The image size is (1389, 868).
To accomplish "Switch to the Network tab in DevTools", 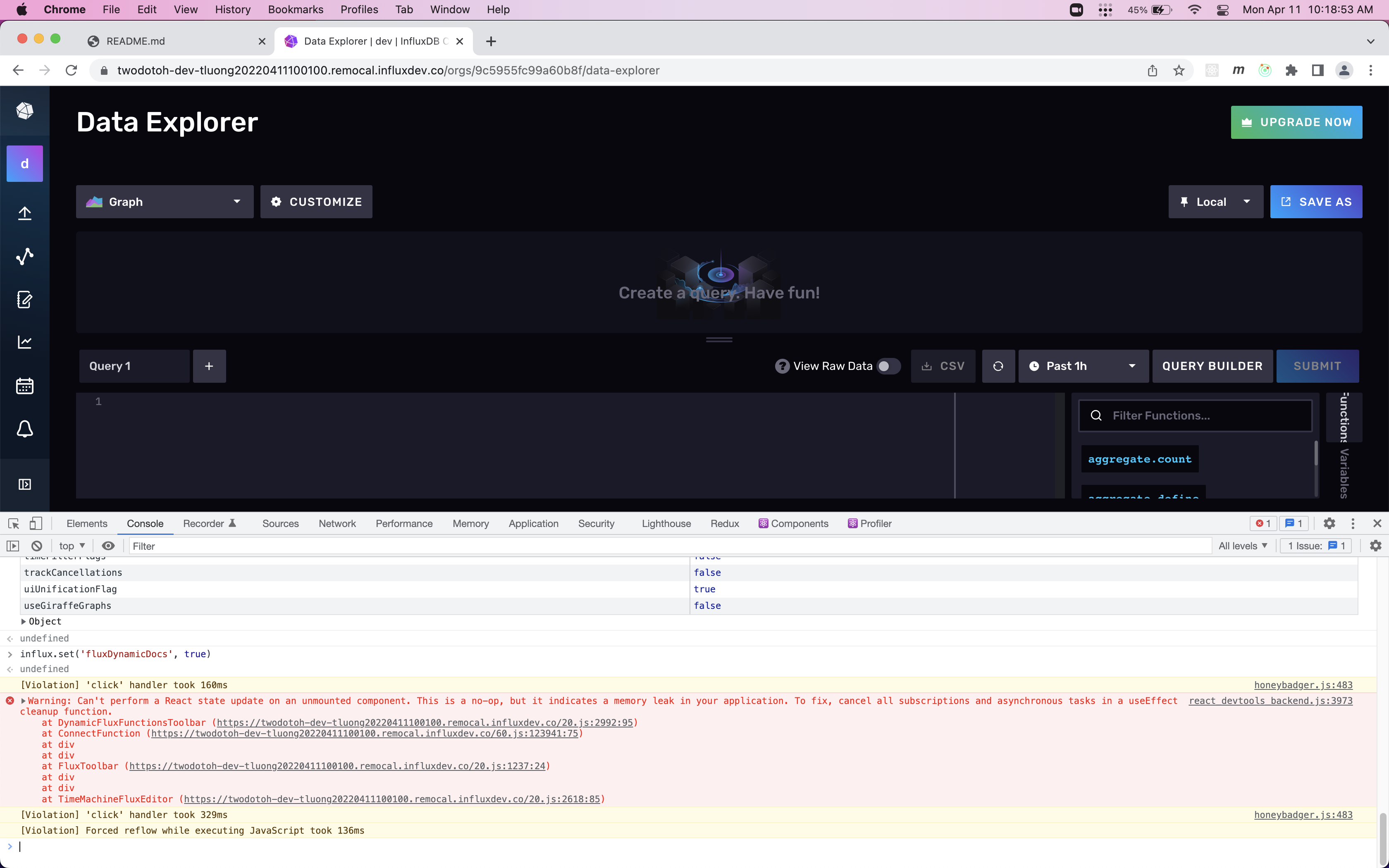I will (x=337, y=524).
